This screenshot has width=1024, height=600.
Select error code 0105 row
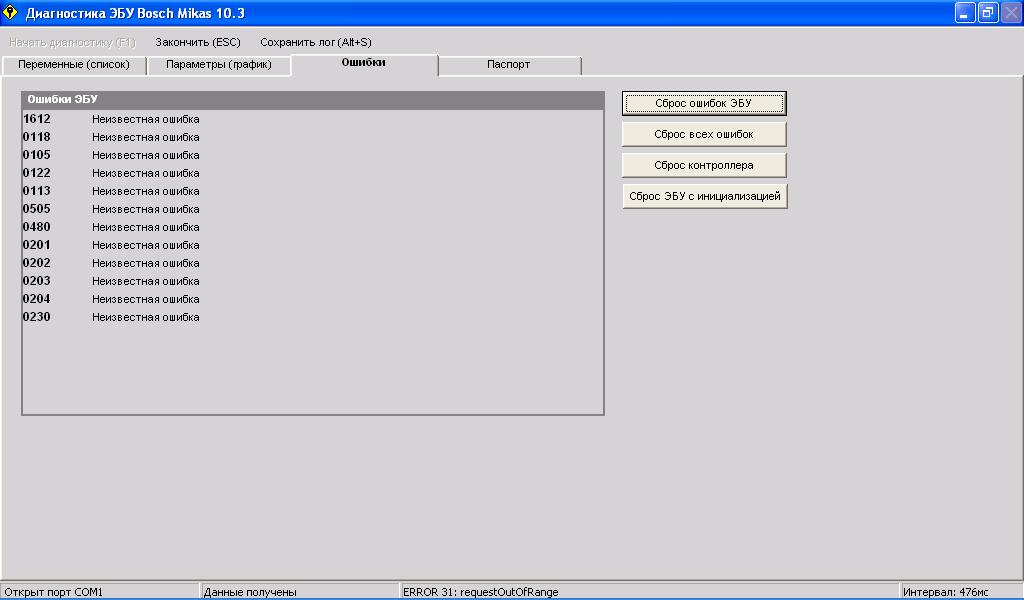click(313, 155)
